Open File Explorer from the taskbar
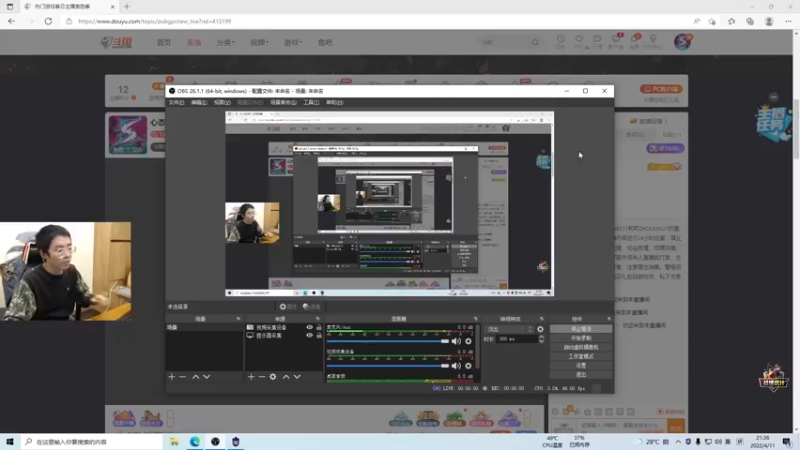The width and height of the screenshot is (800, 450). tap(174, 441)
